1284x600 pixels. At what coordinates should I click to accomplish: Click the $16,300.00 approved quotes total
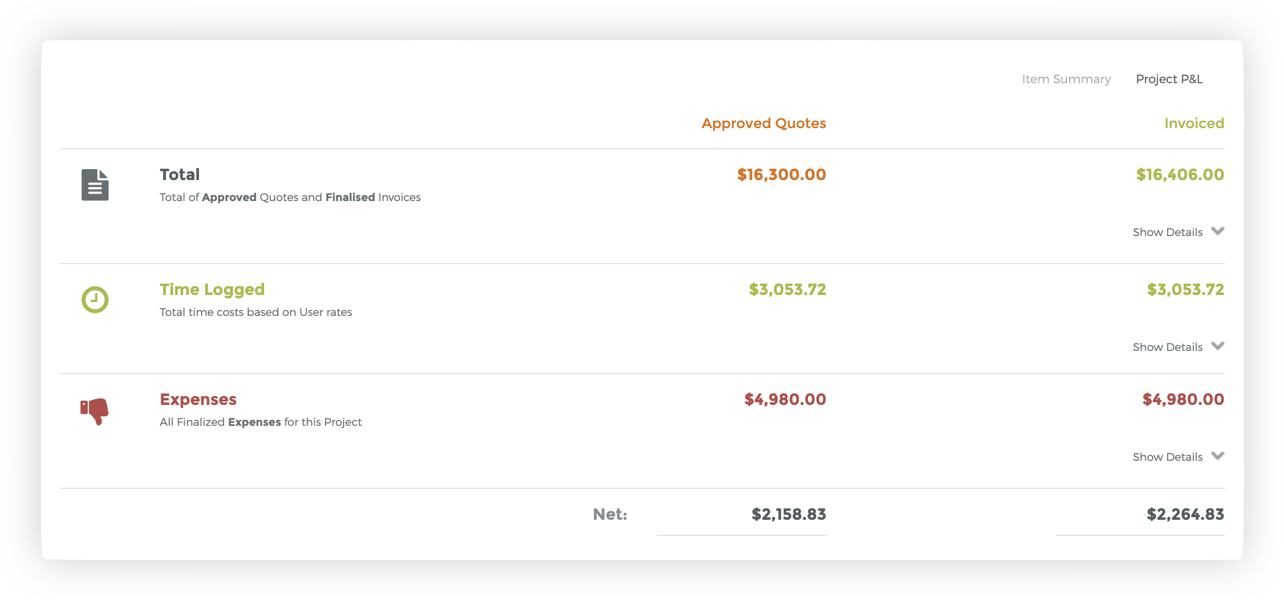[x=781, y=174]
